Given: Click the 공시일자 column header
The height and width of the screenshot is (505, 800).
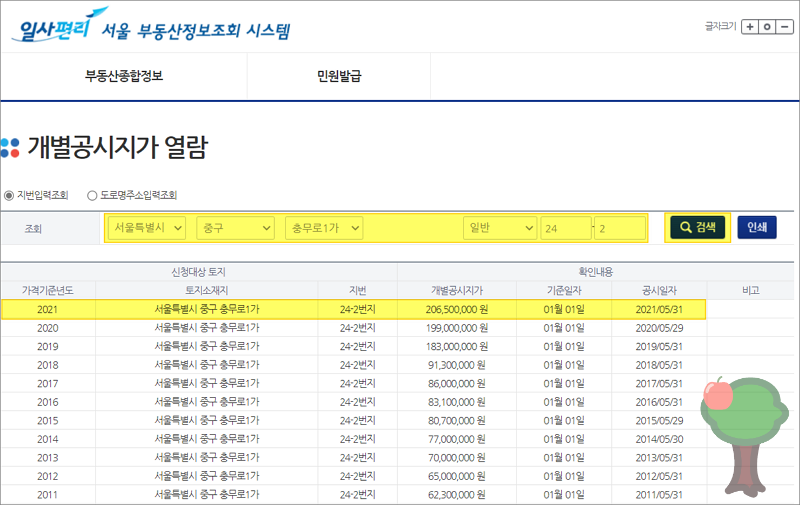Looking at the screenshot, I should coord(659,290).
